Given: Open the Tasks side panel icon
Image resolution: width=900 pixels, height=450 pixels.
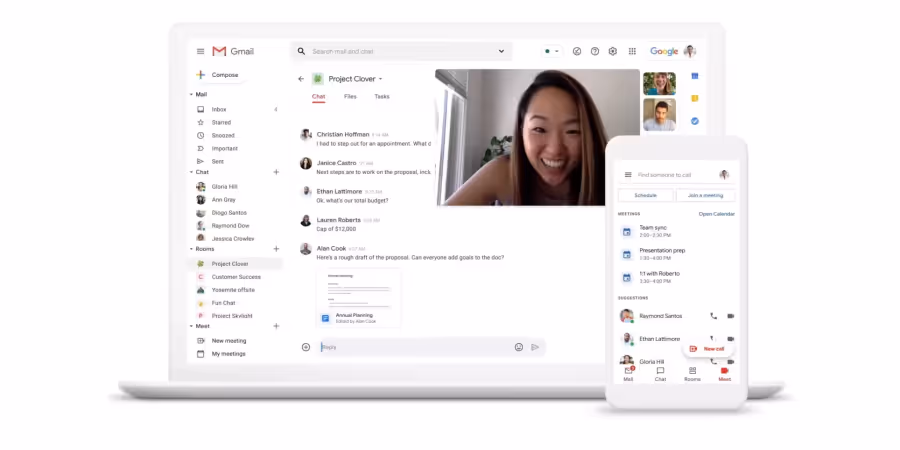Looking at the screenshot, I should [695, 121].
